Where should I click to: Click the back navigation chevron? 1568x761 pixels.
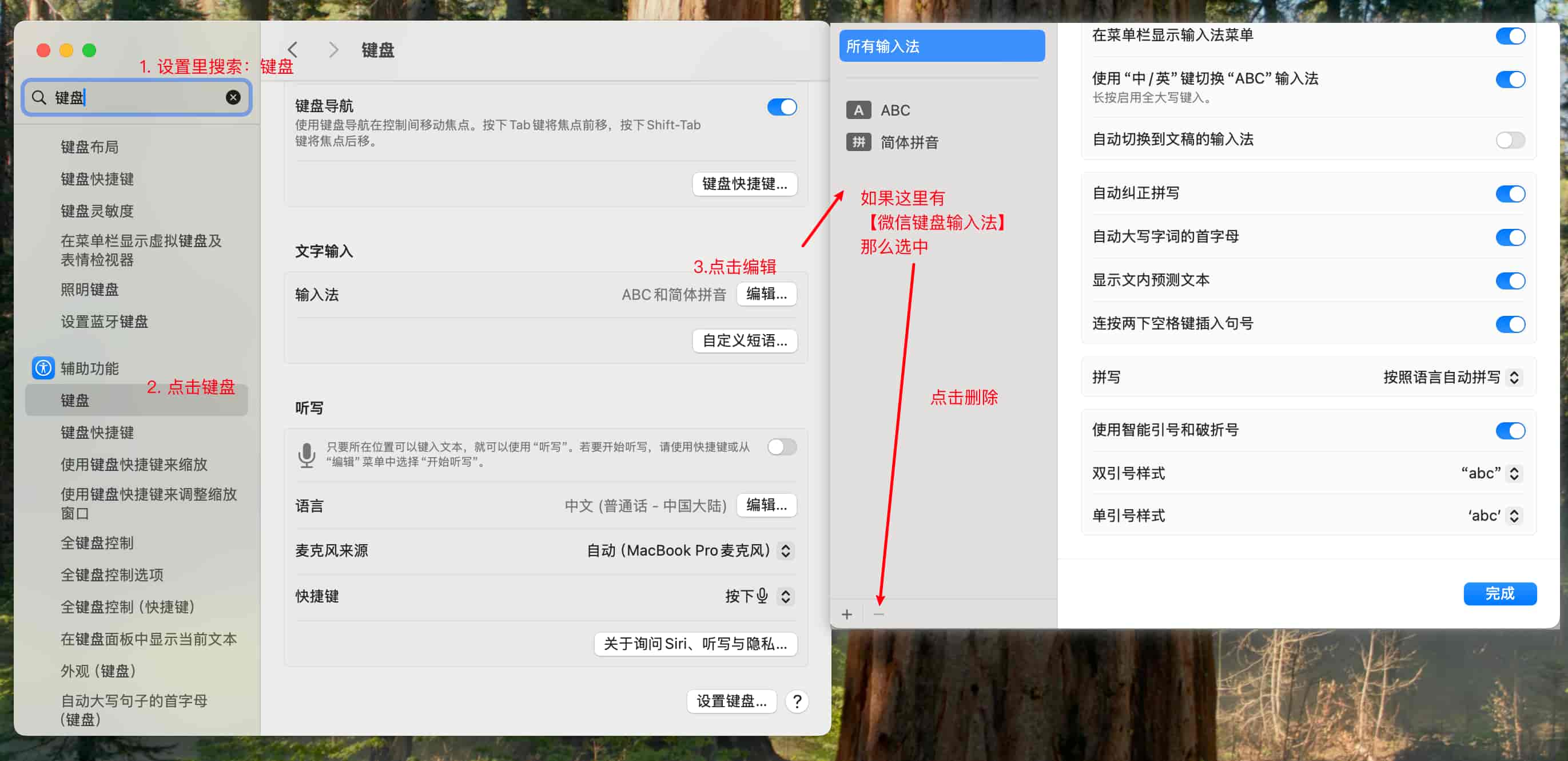coord(293,49)
